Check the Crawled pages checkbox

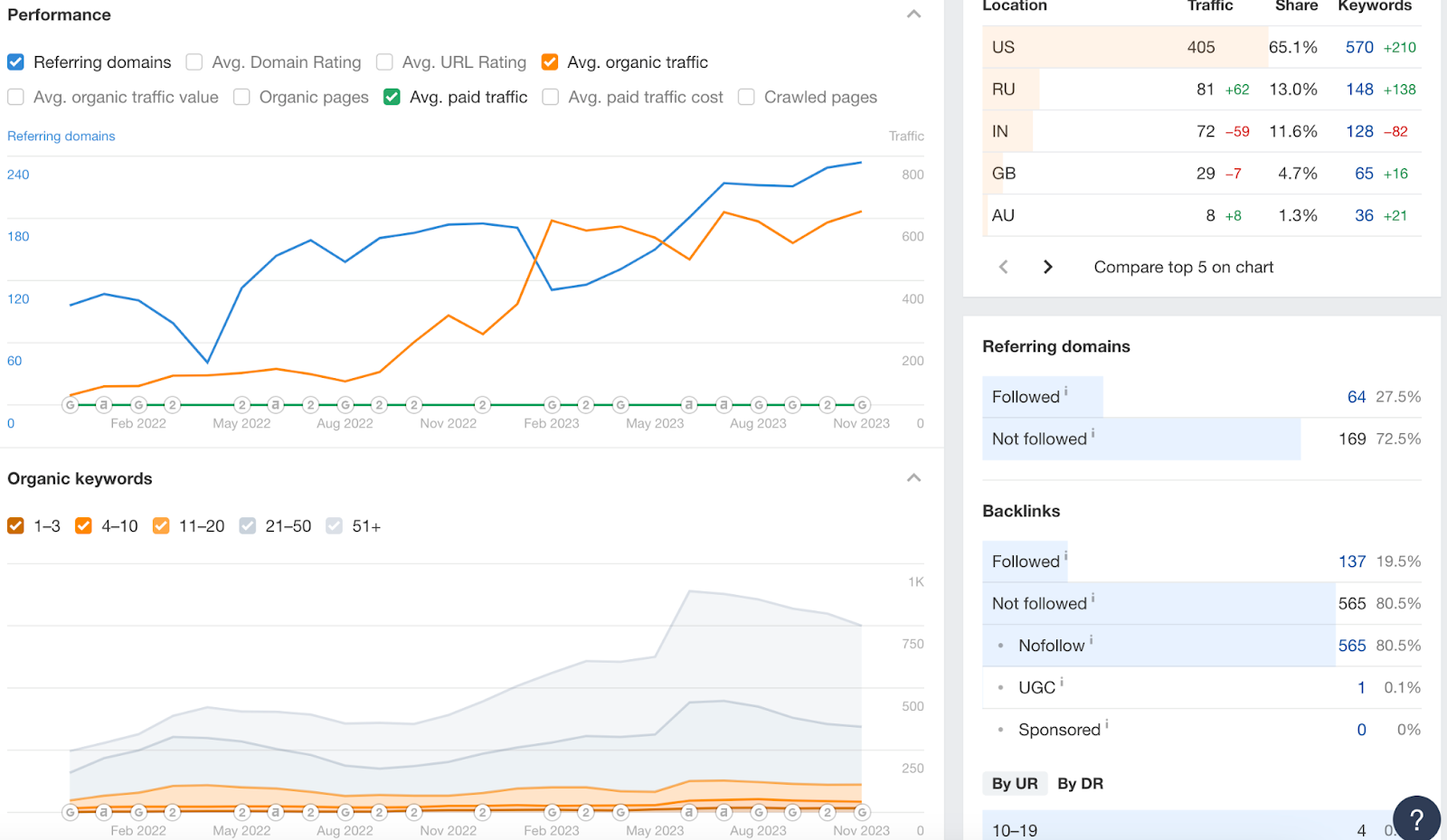pos(746,97)
